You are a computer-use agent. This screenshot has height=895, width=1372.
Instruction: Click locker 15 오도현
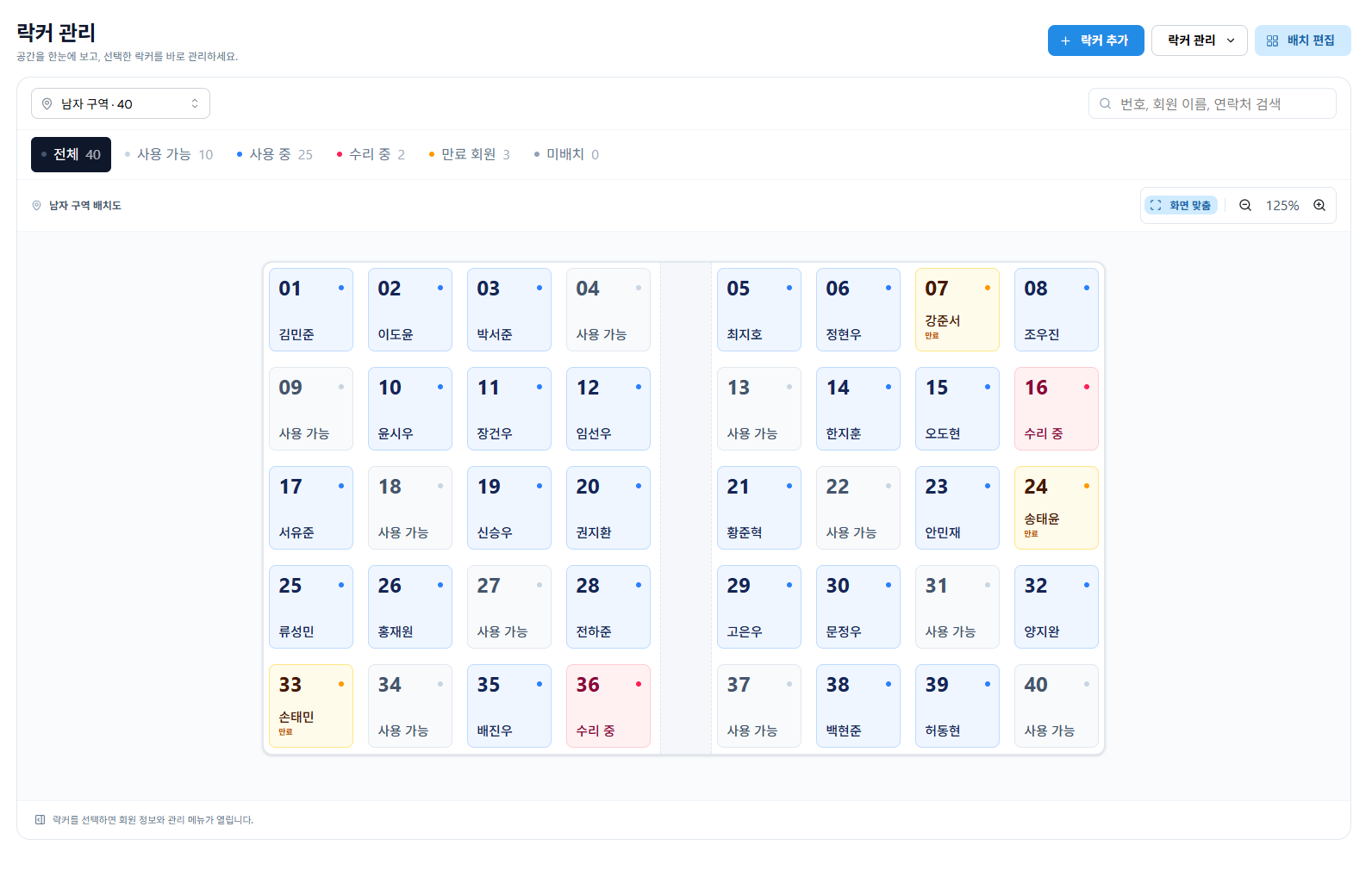[957, 409]
